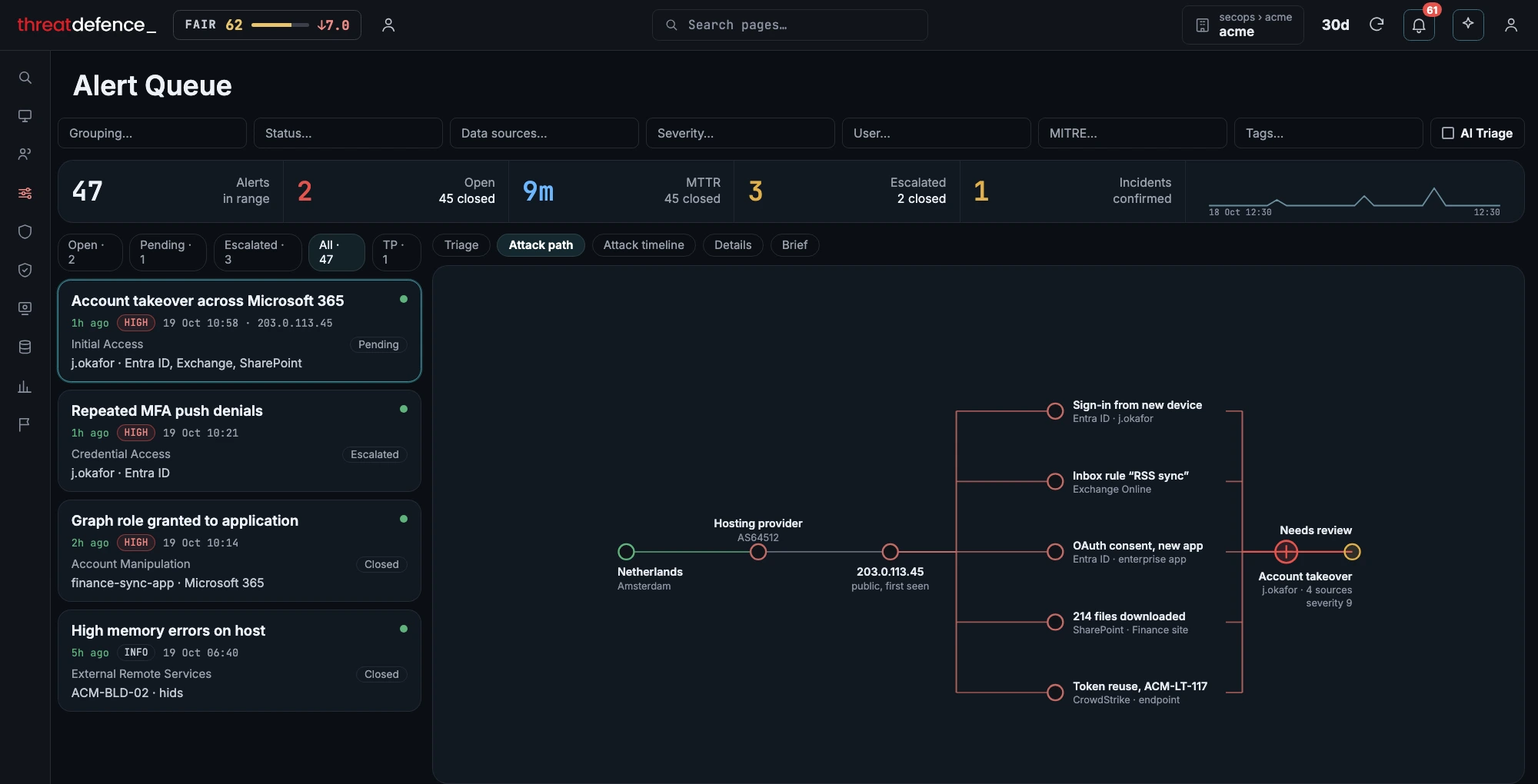Filter alerts by Open 2
The height and width of the screenshot is (784, 1538).
(90, 252)
